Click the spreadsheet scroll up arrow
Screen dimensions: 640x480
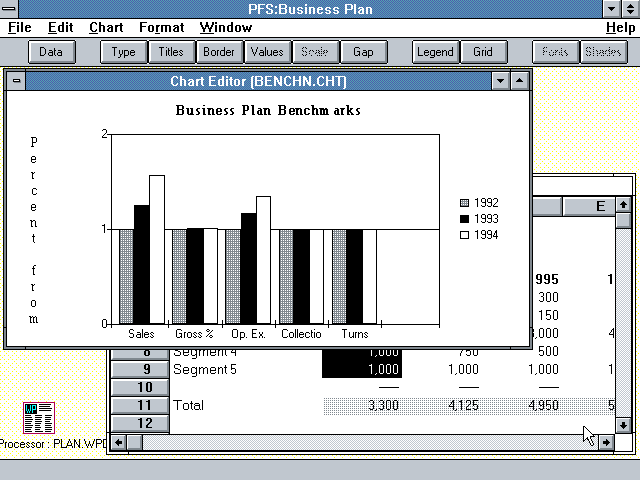623,205
